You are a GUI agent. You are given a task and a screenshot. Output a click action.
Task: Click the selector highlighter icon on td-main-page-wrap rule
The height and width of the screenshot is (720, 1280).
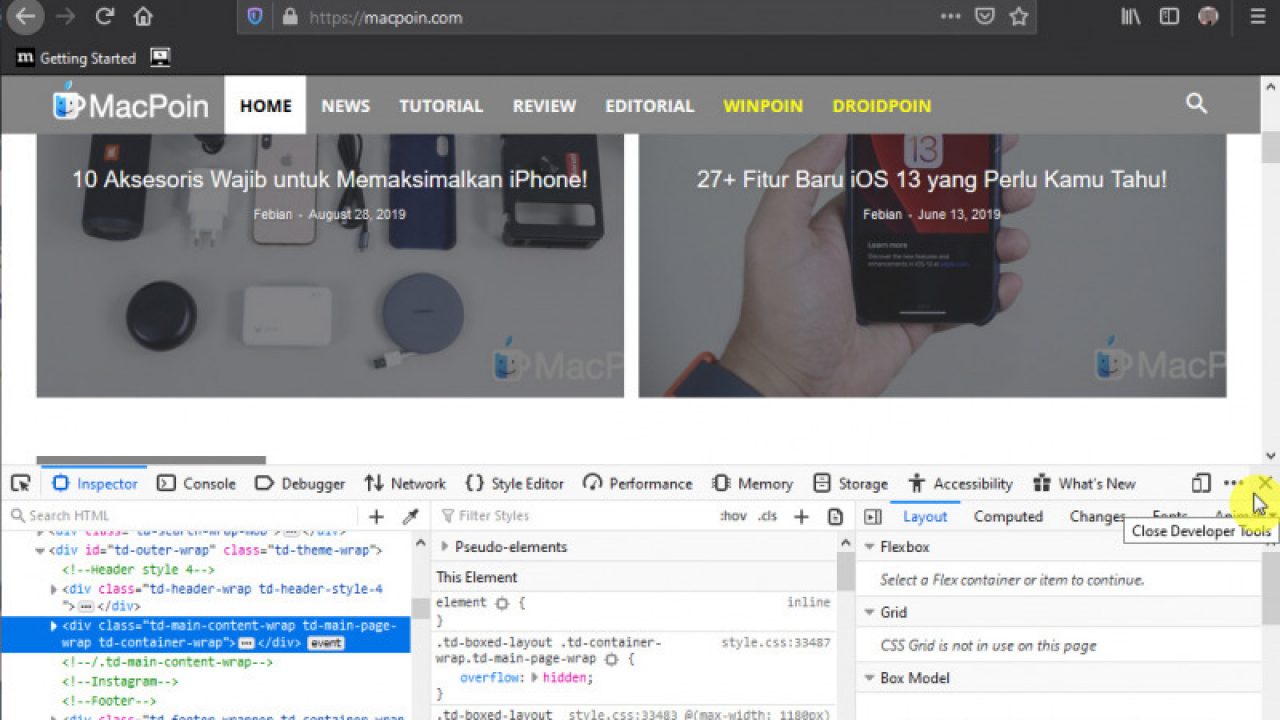point(612,659)
